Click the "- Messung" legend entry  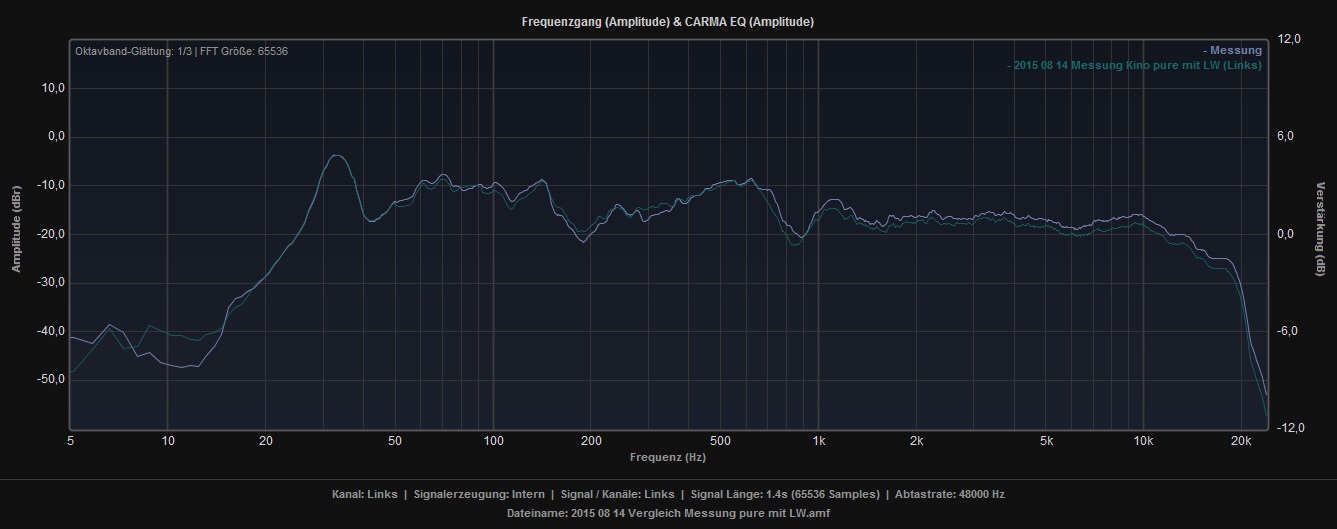pos(1234,50)
